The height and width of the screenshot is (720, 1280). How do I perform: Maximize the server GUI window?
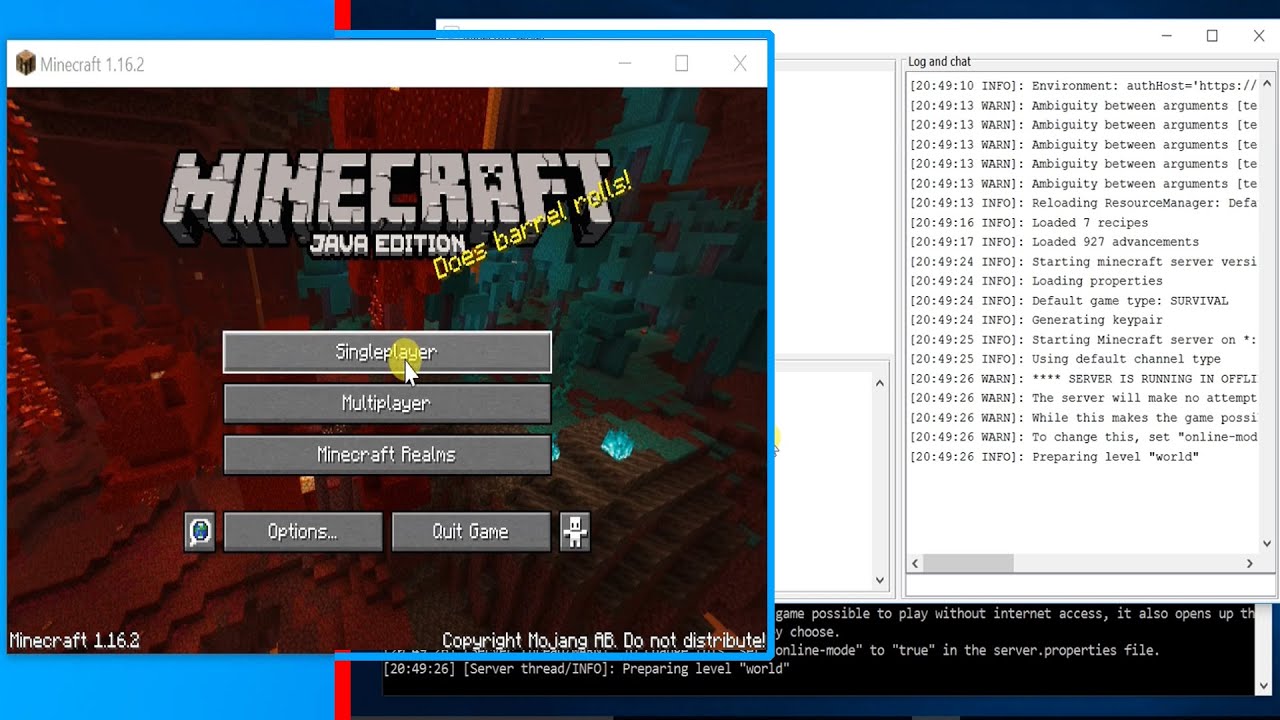tap(1212, 36)
